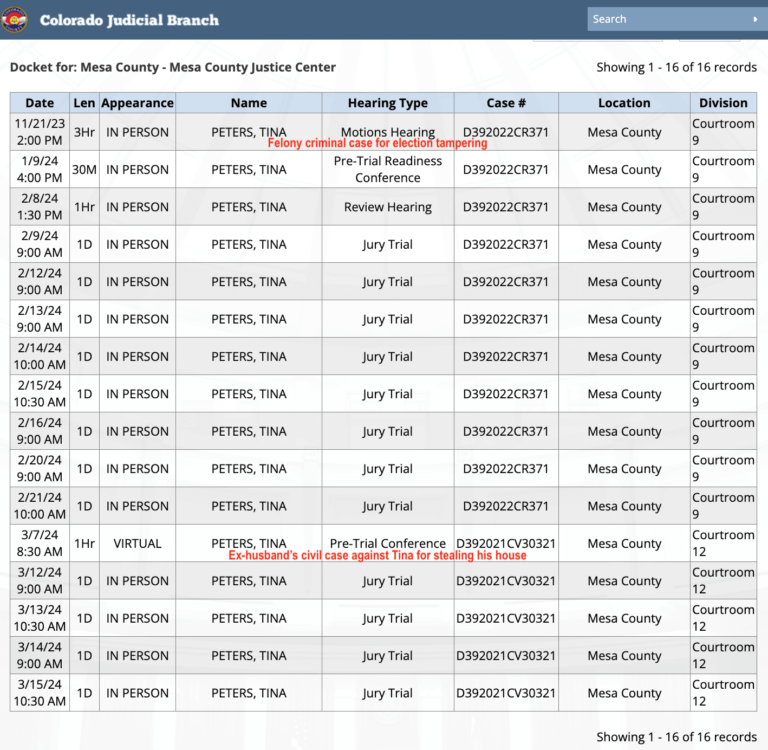The height and width of the screenshot is (750, 768).
Task: Click the Docket for Mesa County heading
Action: click(173, 67)
